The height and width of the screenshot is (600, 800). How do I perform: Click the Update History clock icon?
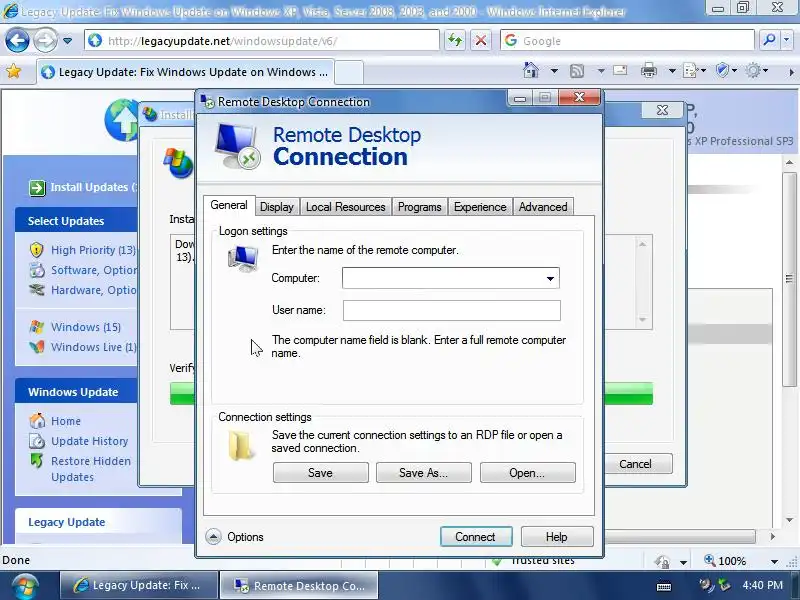click(37, 441)
